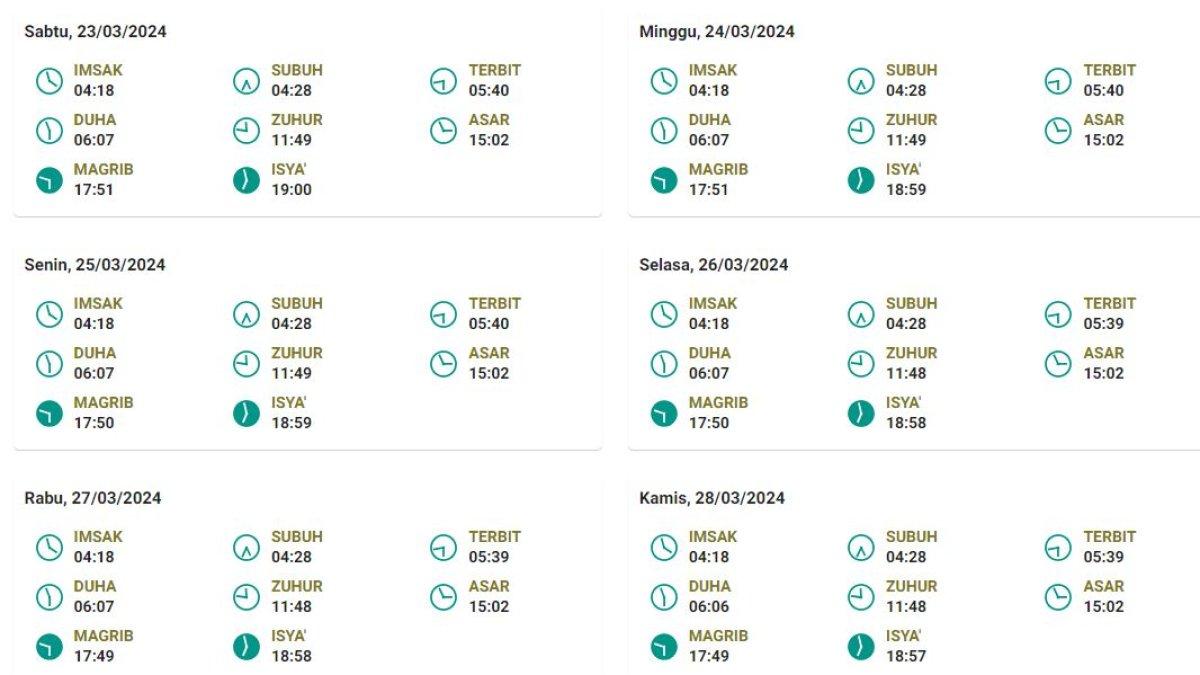The height and width of the screenshot is (675, 1200).
Task: Click the Kamis, 28/03/2024 heading
Action: [x=712, y=498]
